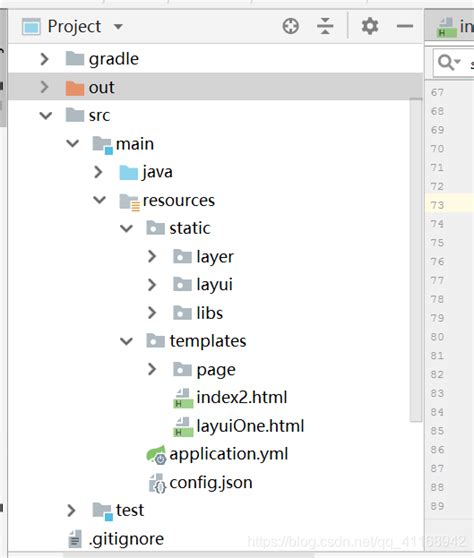This screenshot has width=474, height=558.
Task: Expand the gradle folder chevron
Action: 44,59
